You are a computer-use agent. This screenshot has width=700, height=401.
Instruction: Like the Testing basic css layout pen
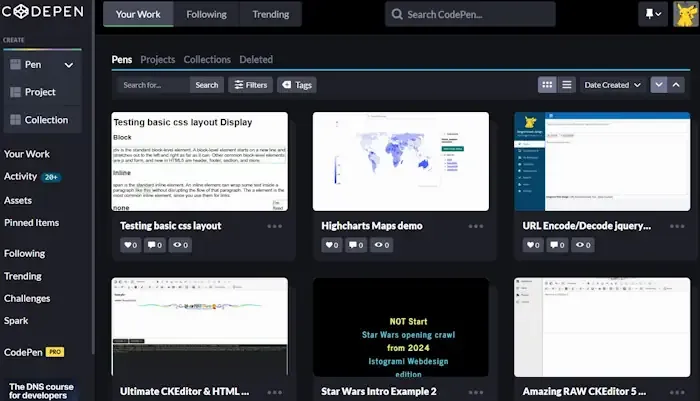coord(130,245)
